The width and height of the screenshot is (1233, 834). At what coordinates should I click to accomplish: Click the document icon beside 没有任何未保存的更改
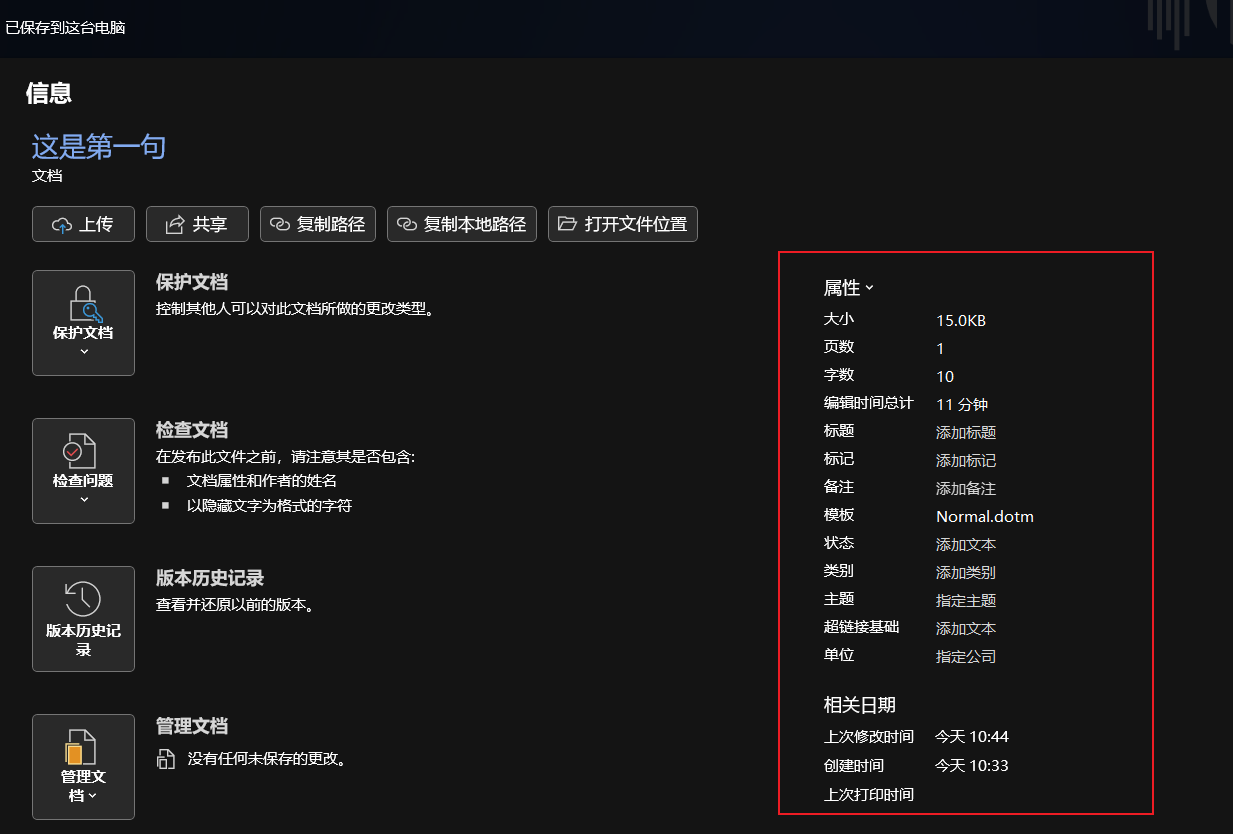pyautogui.click(x=166, y=759)
